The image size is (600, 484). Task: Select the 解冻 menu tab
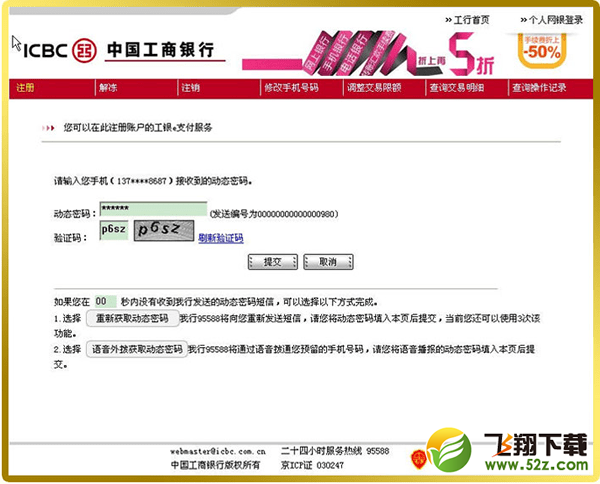click(x=108, y=88)
